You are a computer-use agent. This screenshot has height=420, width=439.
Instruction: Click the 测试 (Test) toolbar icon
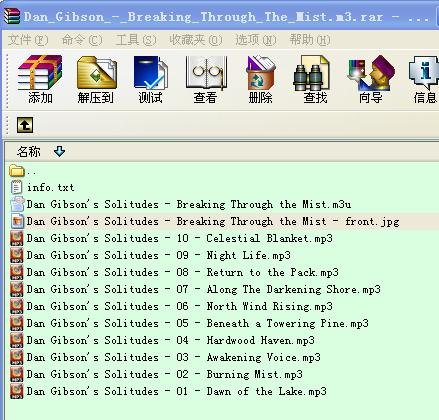pos(150,73)
